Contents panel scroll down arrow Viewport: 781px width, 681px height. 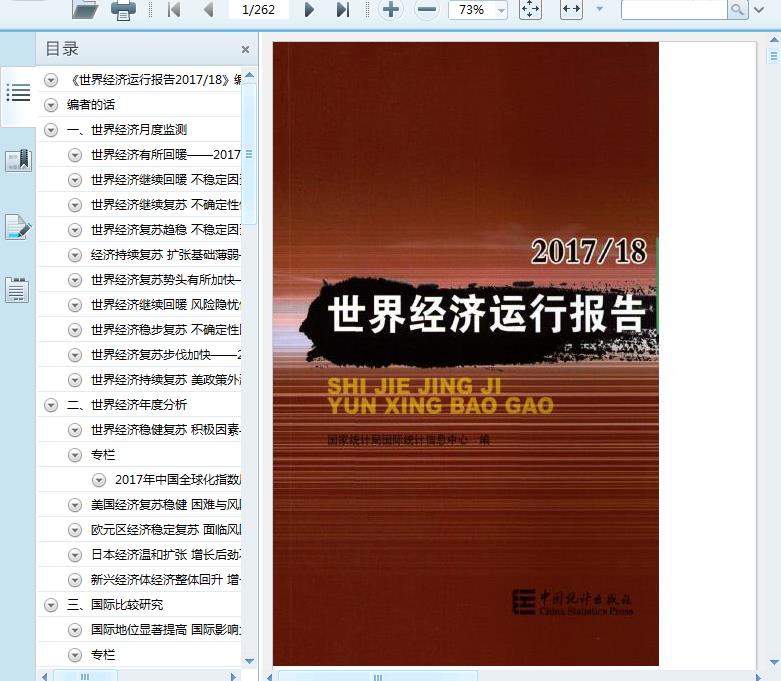pyautogui.click(x=250, y=662)
